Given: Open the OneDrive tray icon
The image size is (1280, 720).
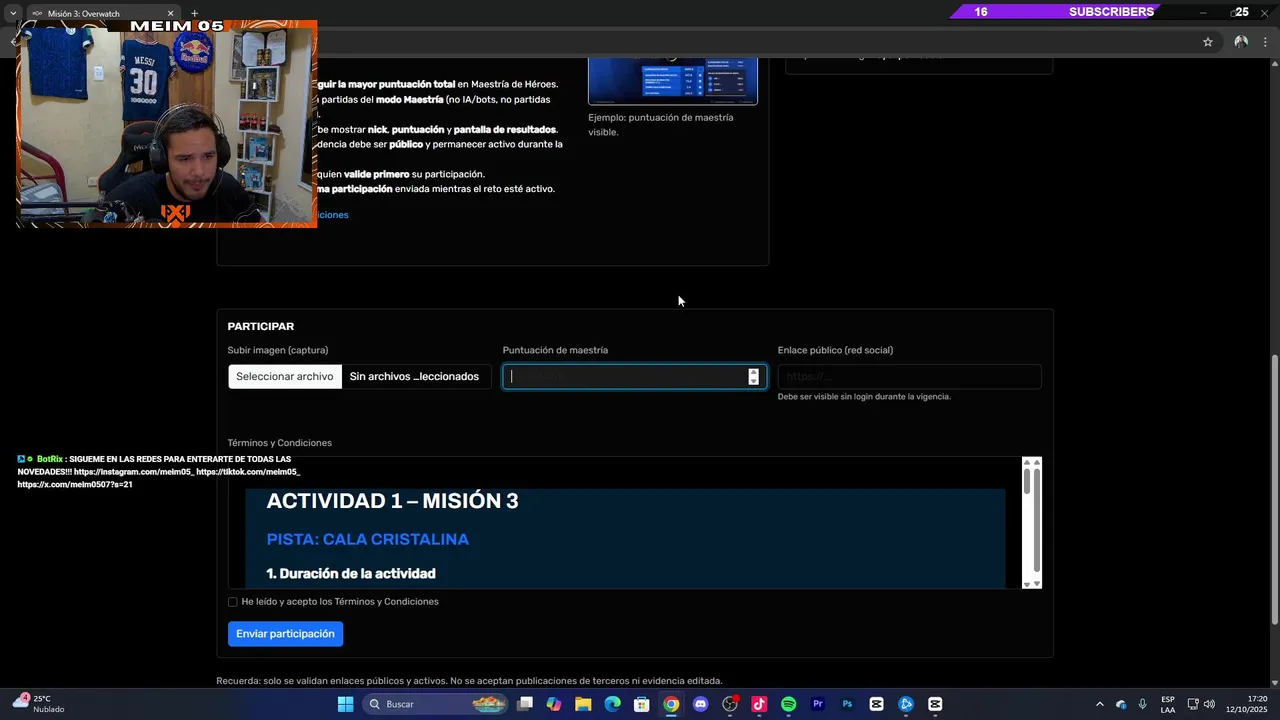Looking at the screenshot, I should pos(1121,704).
